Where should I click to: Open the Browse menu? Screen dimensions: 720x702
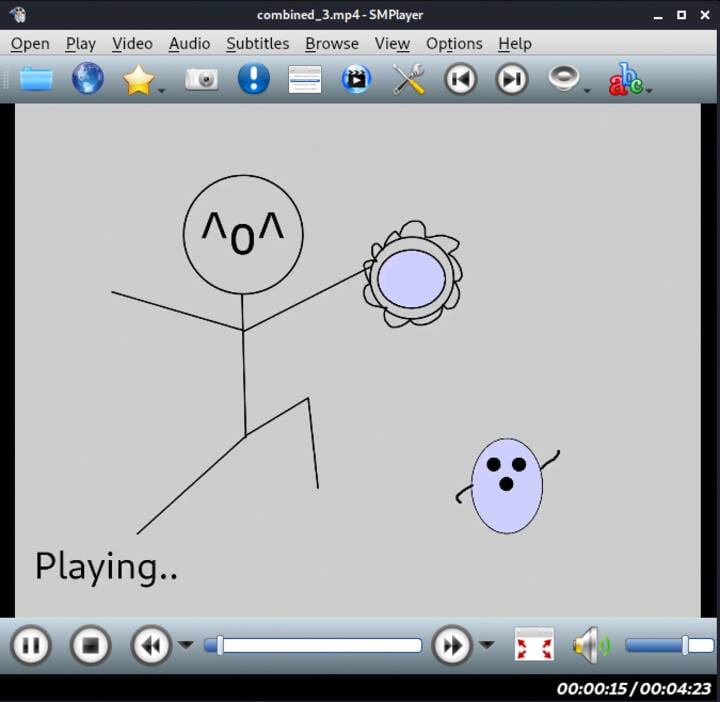[x=332, y=44]
